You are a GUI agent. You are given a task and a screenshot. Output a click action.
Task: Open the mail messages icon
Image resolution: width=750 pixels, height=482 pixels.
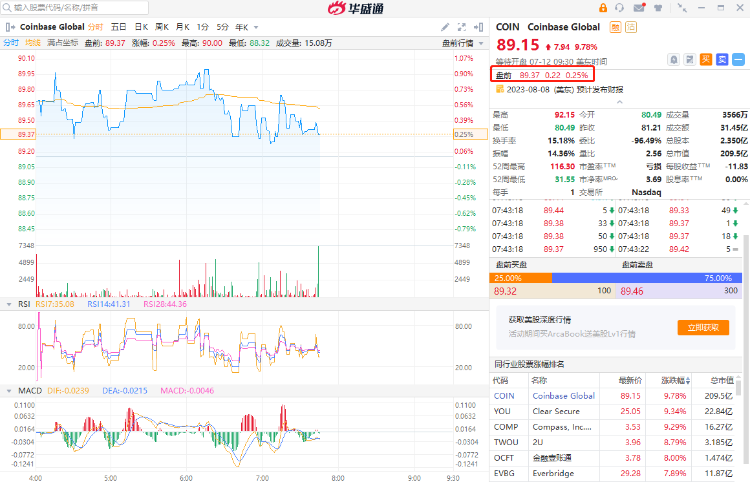point(640,8)
